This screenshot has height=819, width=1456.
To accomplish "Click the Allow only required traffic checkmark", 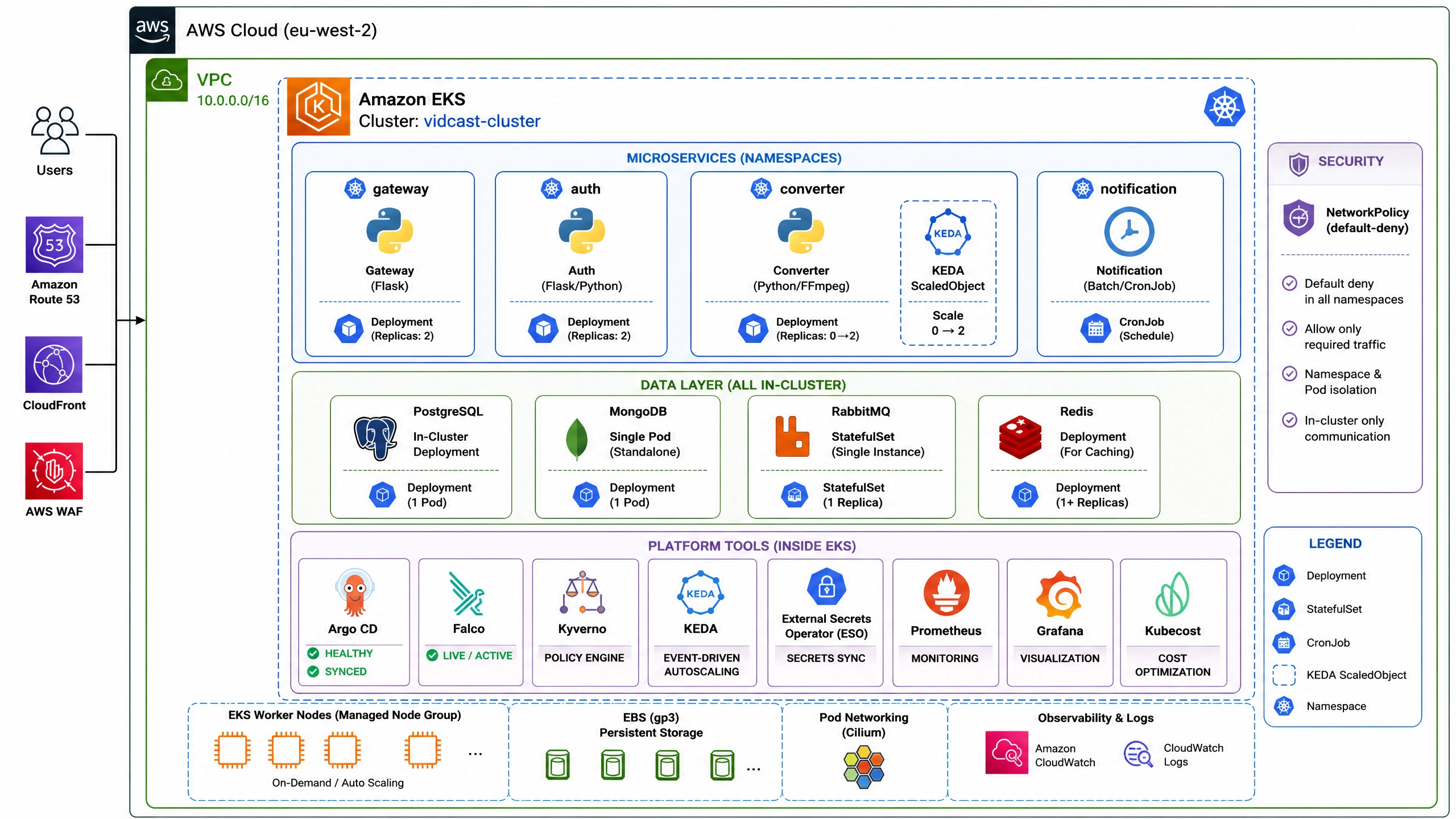I will [x=1289, y=328].
